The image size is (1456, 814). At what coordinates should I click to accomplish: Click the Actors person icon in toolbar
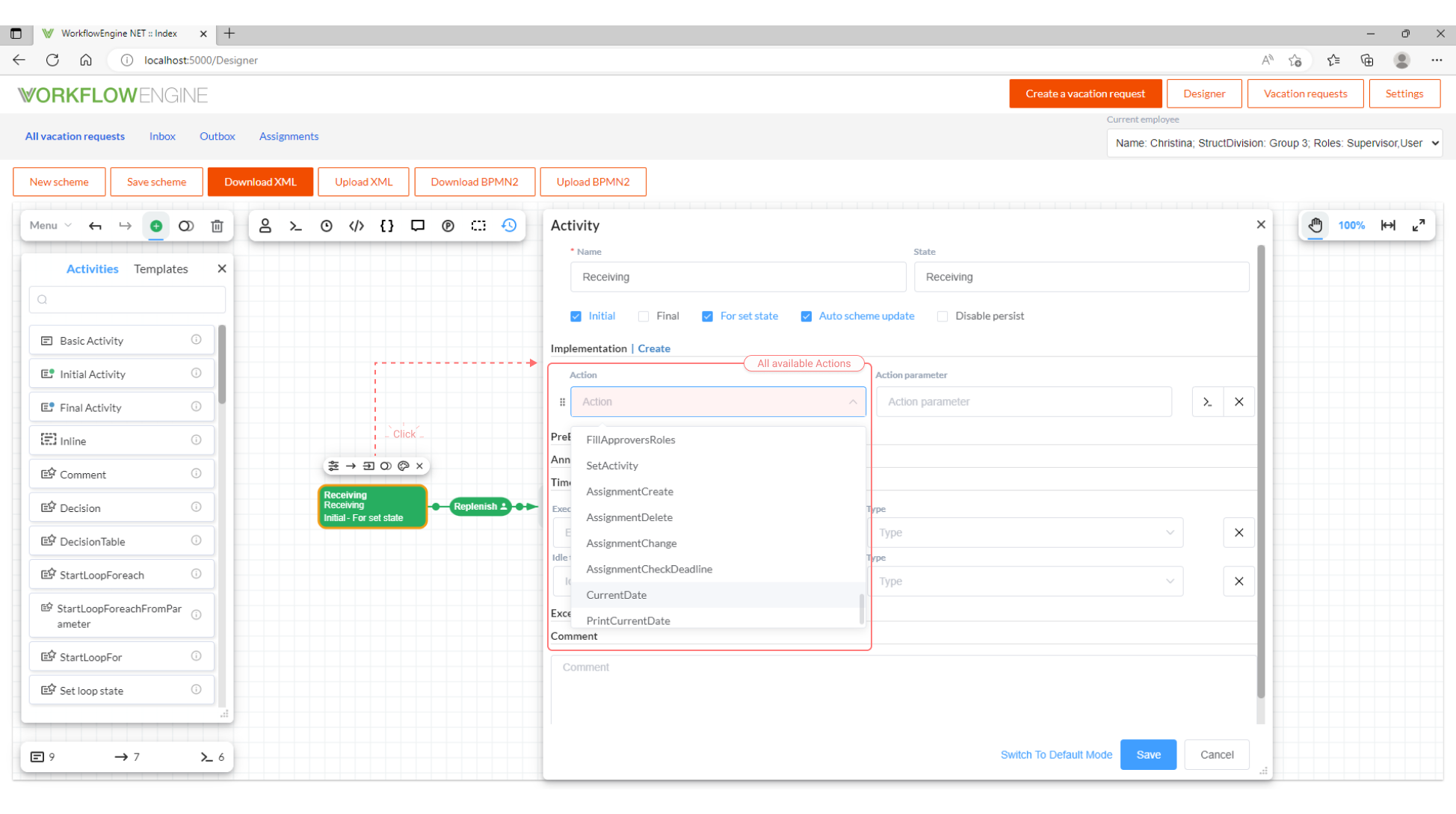click(265, 226)
